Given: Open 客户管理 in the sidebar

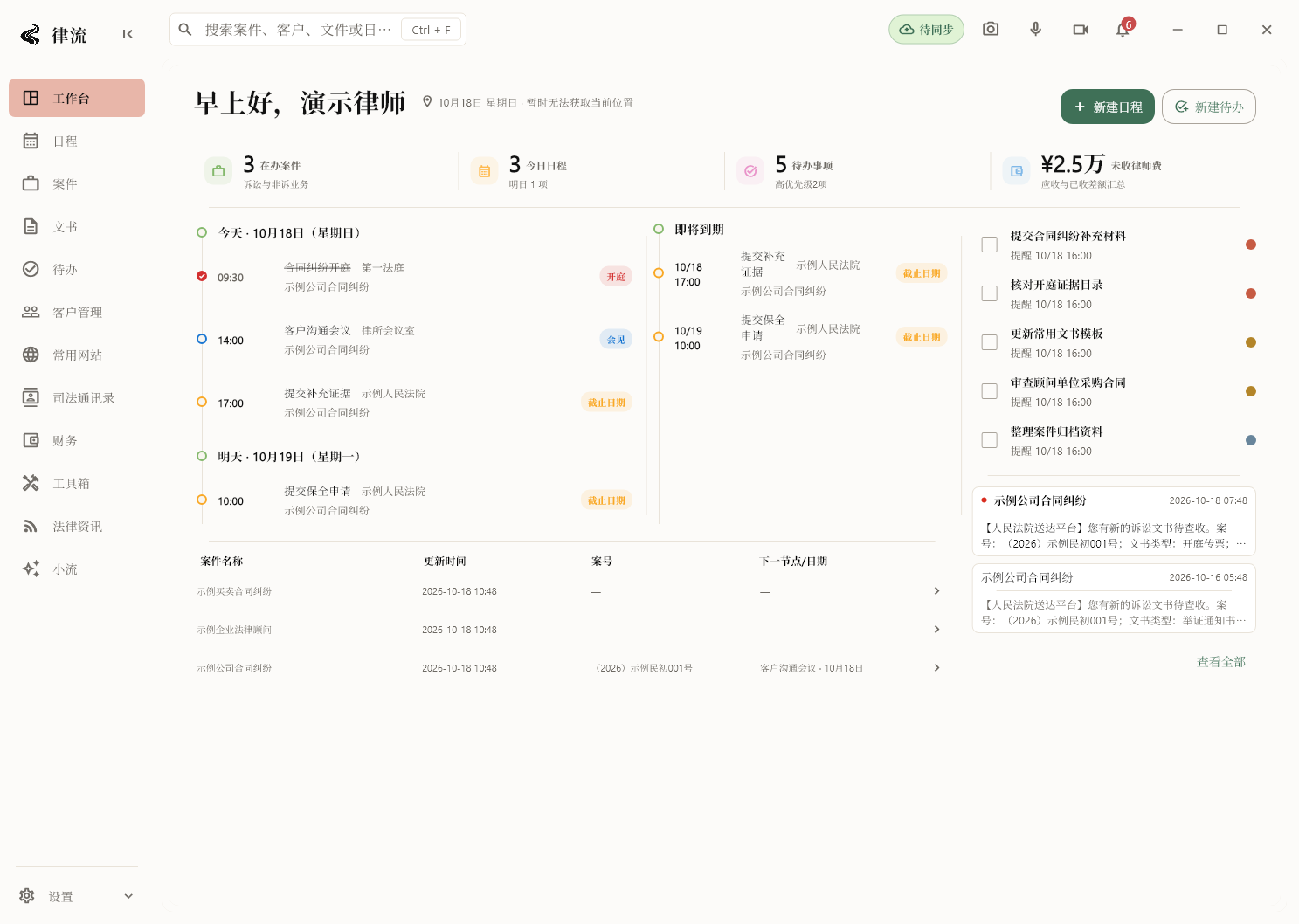Looking at the screenshot, I should coord(77,312).
